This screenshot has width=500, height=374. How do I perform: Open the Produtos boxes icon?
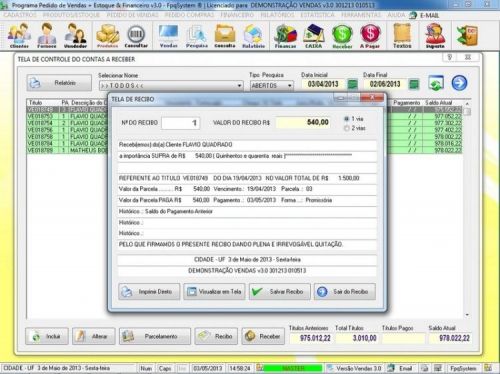107,35
